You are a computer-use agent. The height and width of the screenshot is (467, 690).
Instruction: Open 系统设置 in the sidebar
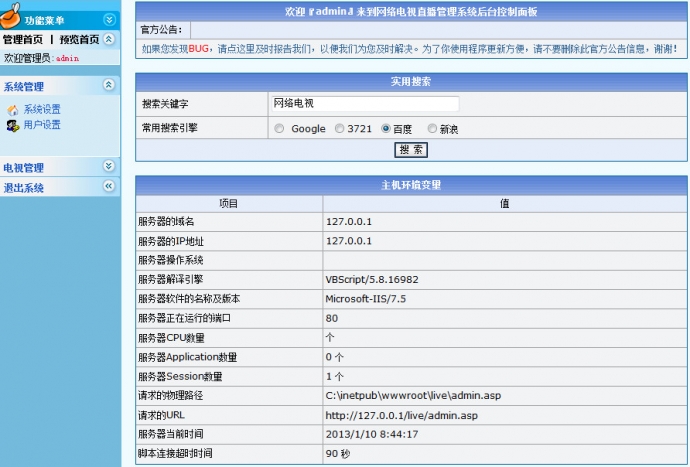click(x=42, y=109)
